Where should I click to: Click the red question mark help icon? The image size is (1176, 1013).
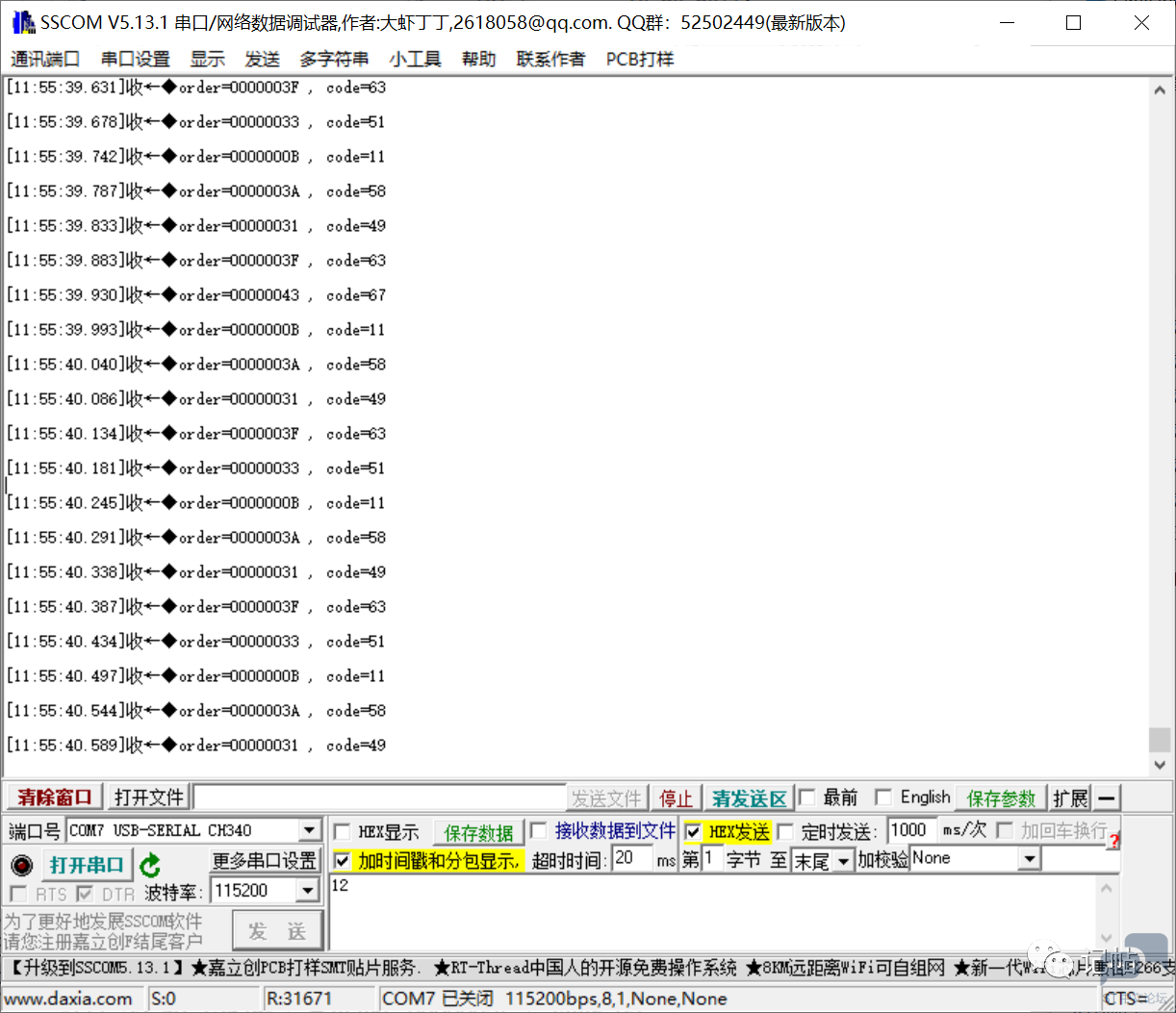pos(1114,841)
